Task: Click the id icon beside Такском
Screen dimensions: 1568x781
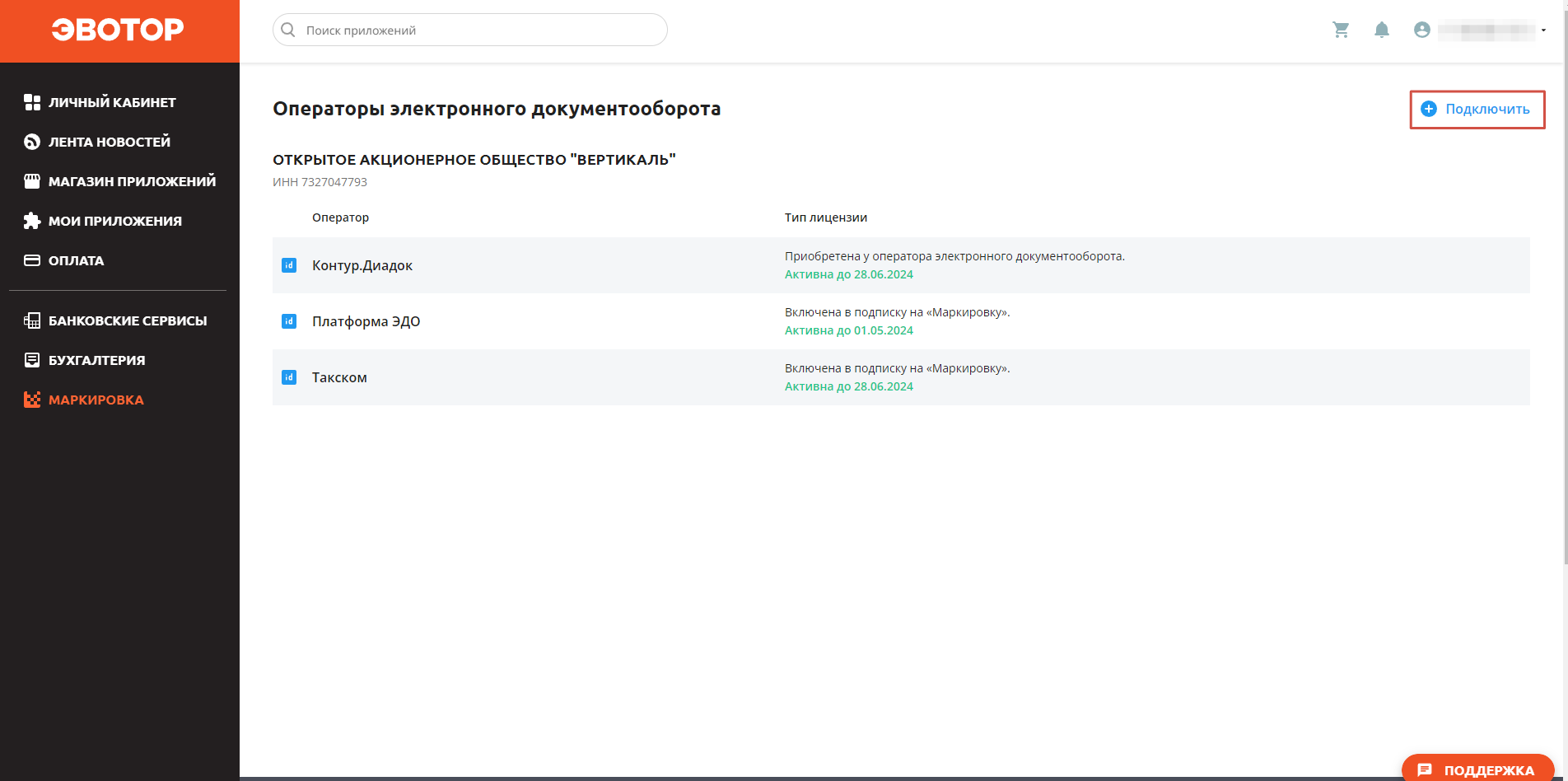Action: (289, 377)
